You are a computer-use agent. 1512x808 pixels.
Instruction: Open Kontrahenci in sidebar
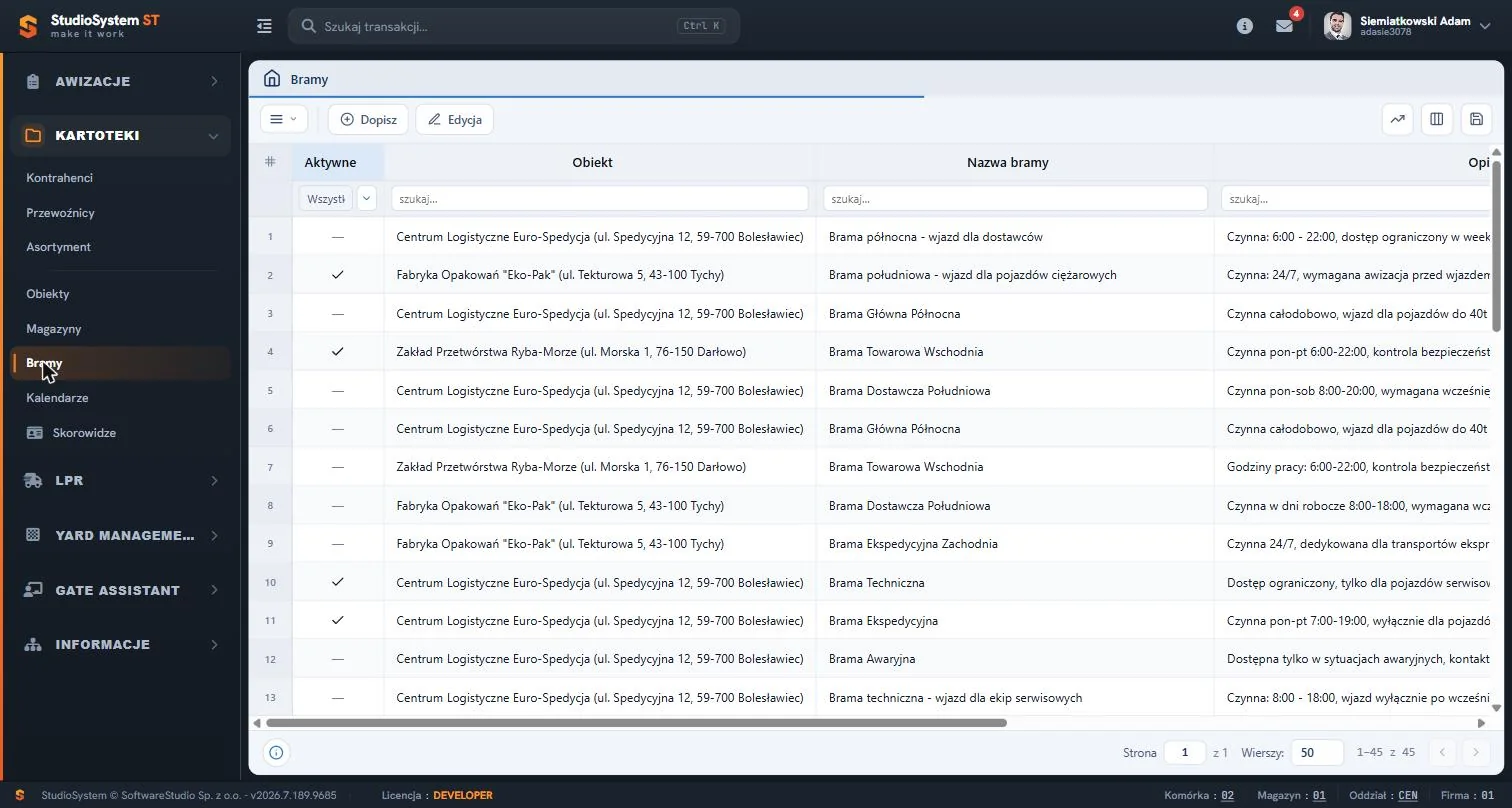(60, 178)
